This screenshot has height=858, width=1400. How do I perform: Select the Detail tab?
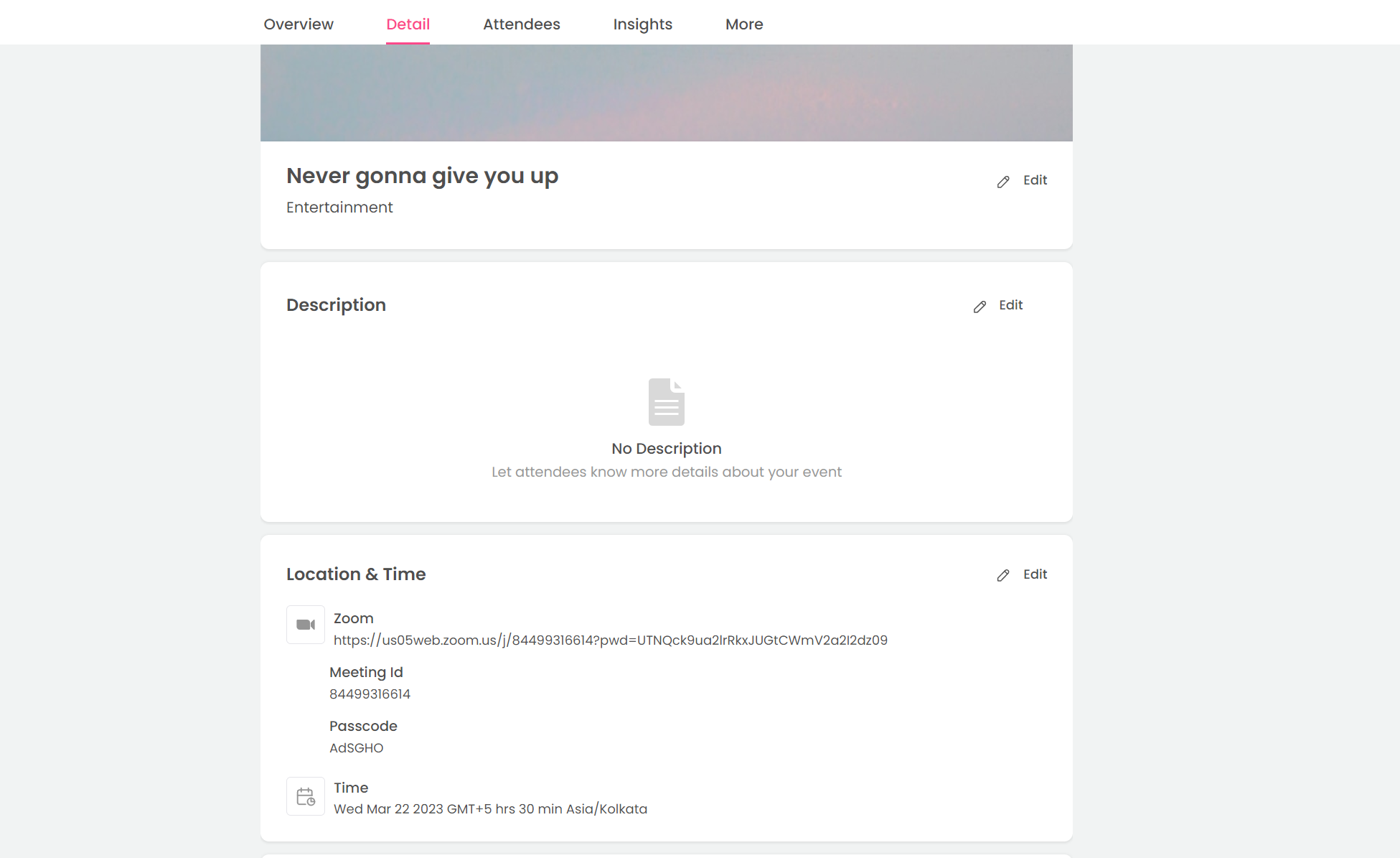point(408,24)
